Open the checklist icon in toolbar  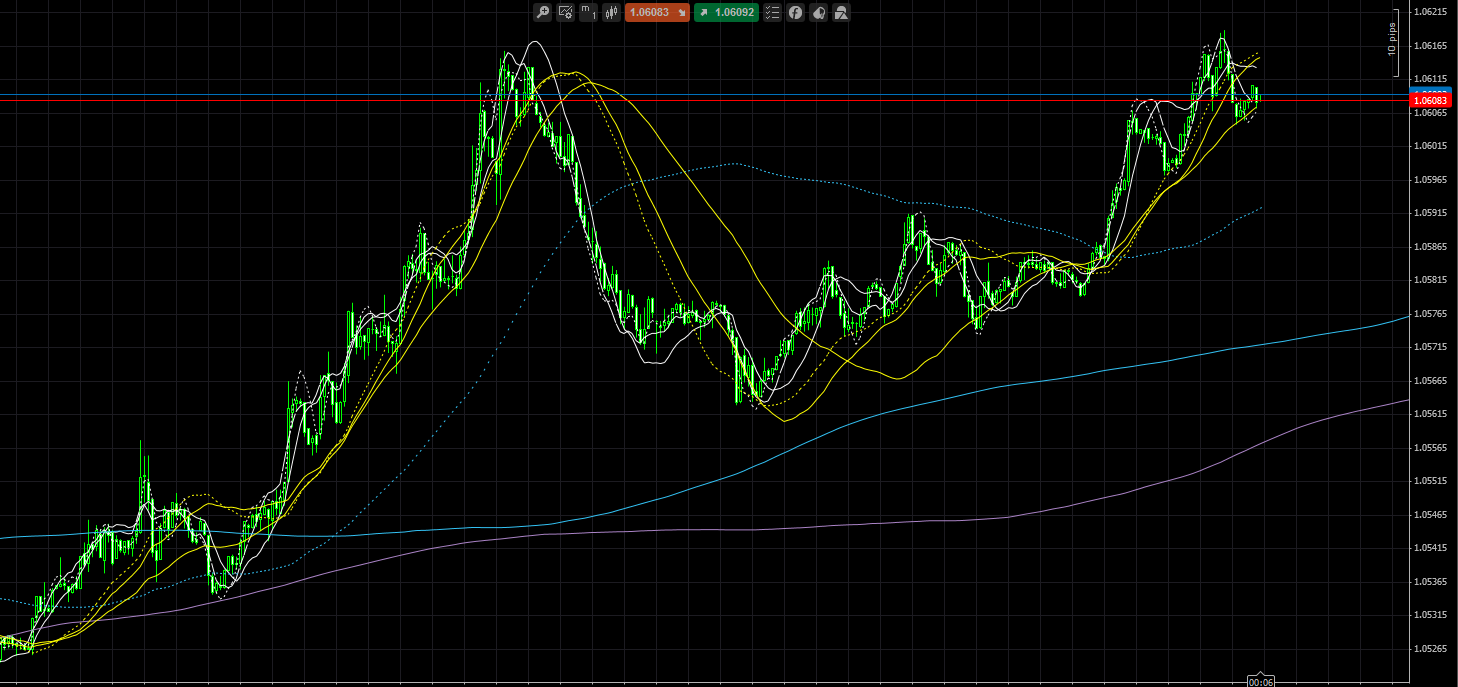click(772, 12)
